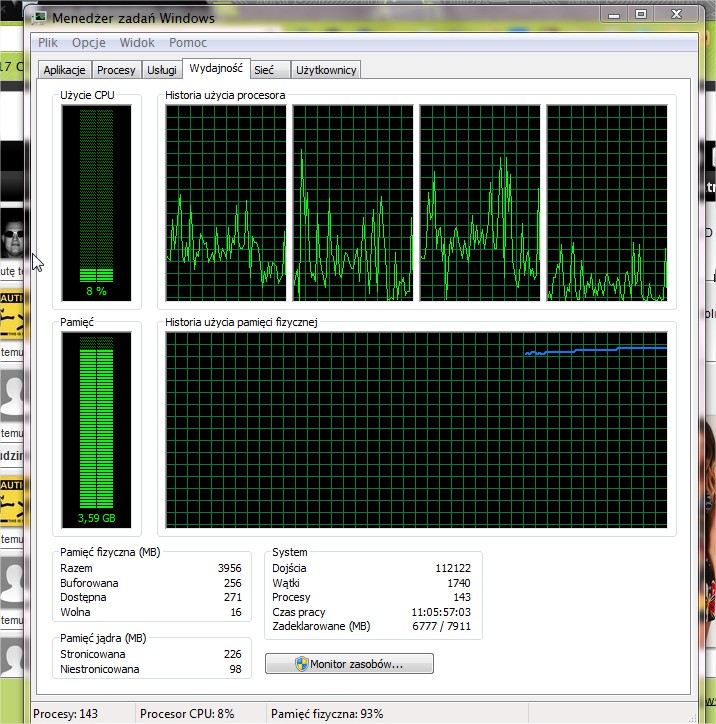This screenshot has width=716, height=724.
Task: Click the Historia użycia procesora label
Action: (x=225, y=95)
